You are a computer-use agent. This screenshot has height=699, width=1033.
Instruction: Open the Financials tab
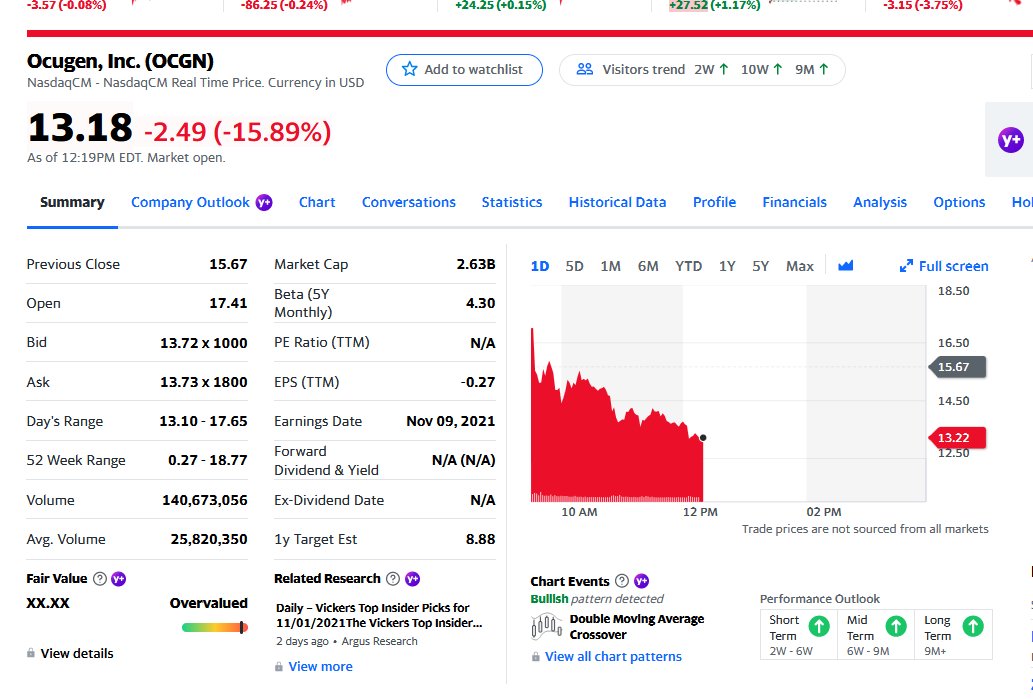click(x=795, y=202)
